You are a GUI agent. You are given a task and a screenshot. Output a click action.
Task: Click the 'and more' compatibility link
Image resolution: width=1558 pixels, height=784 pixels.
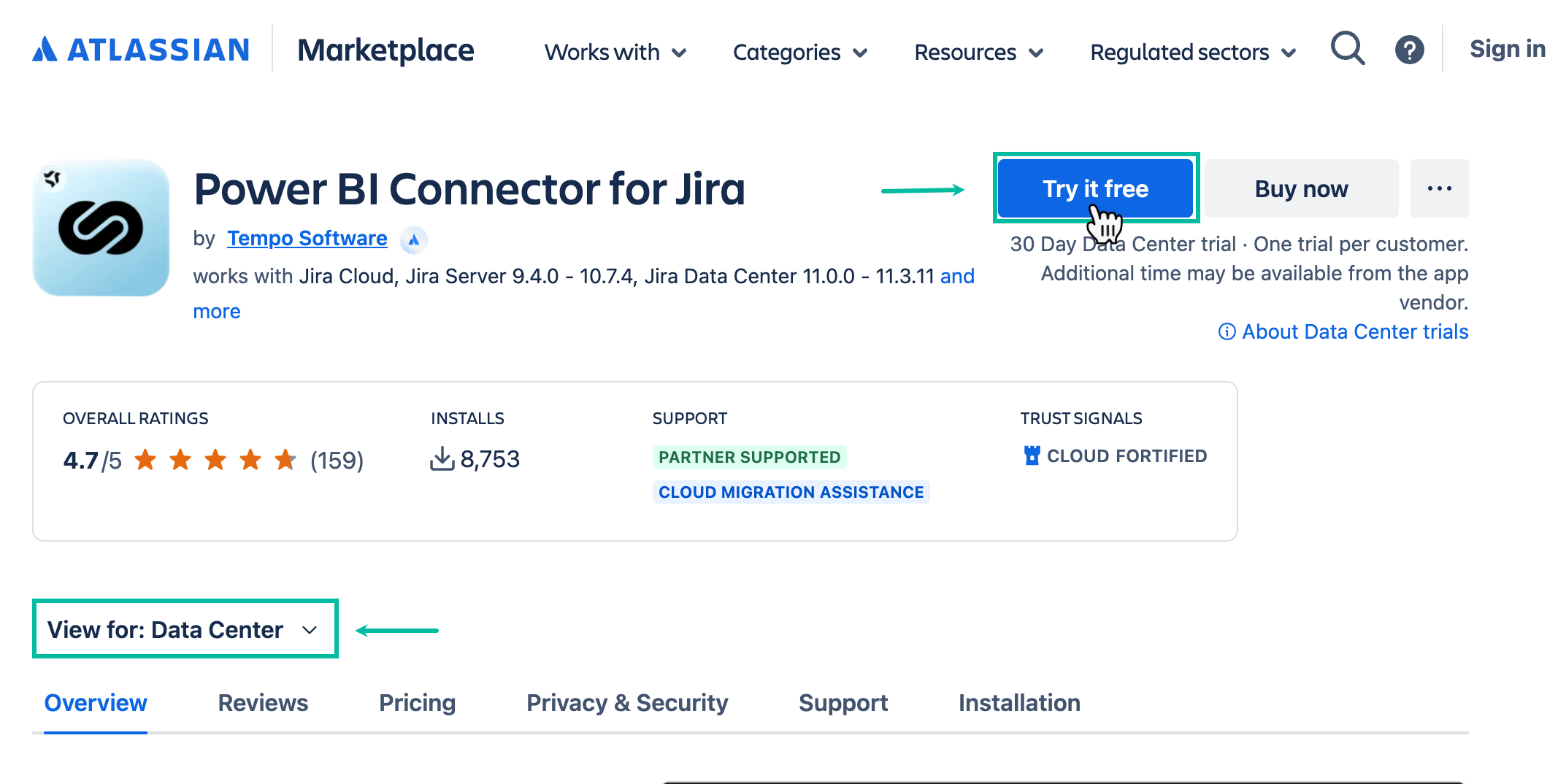pos(957,276)
